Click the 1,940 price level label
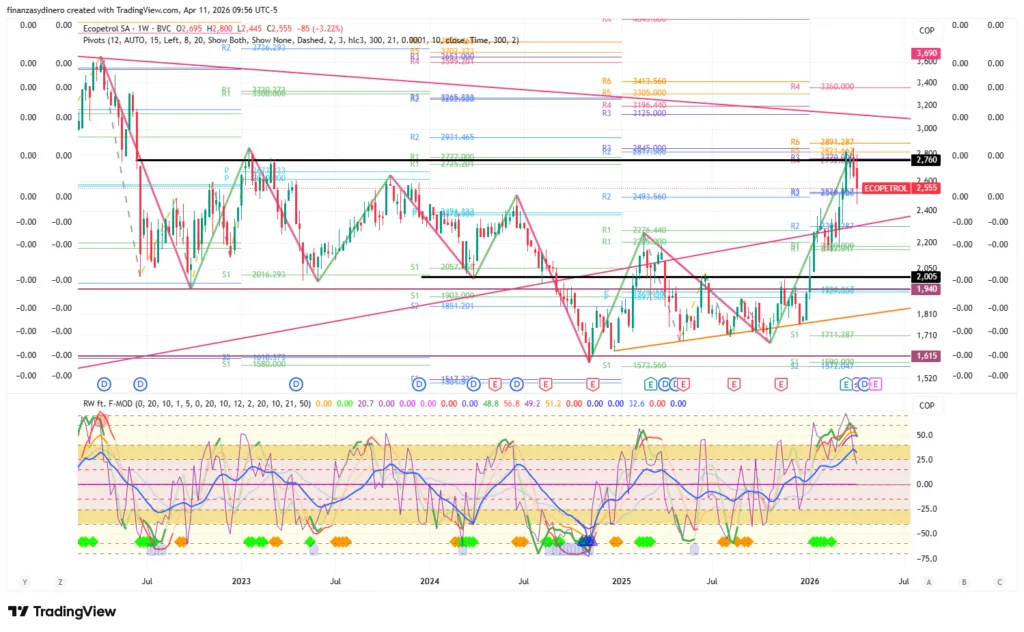Image resolution: width=1024 pixels, height=632 pixels. (x=925, y=289)
